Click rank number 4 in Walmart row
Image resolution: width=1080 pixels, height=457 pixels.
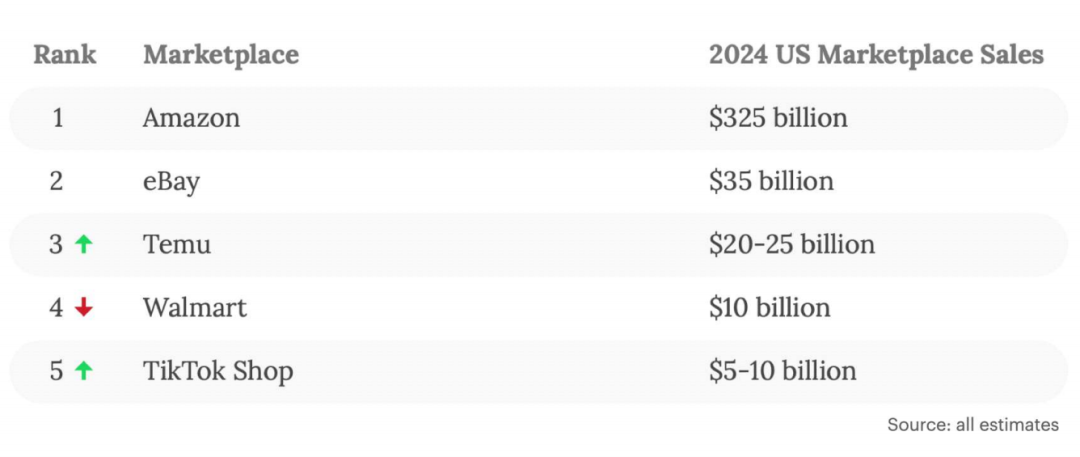click(x=57, y=308)
